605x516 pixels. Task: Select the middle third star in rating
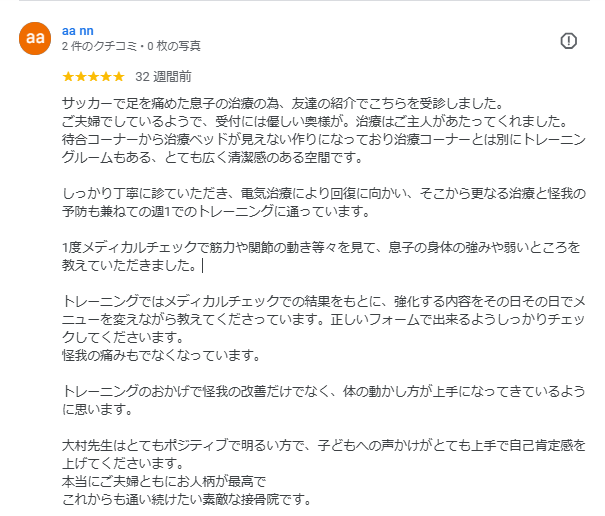93,76
